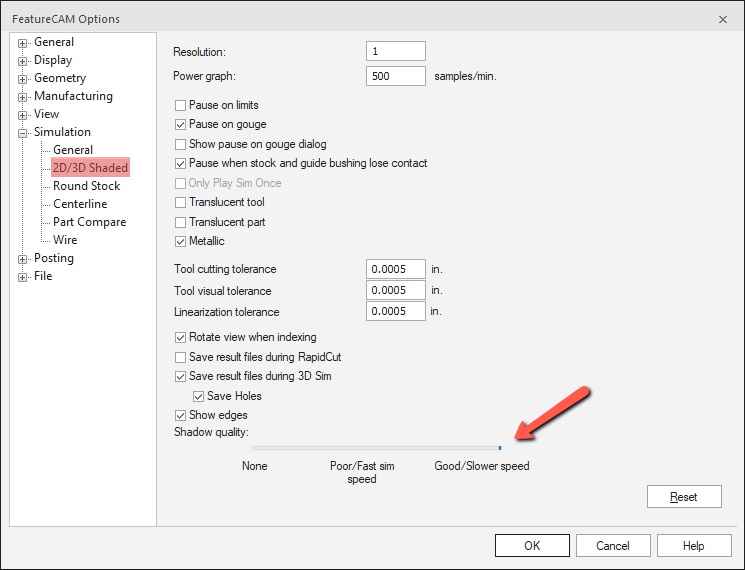Expand the Display tree node

coord(22,61)
